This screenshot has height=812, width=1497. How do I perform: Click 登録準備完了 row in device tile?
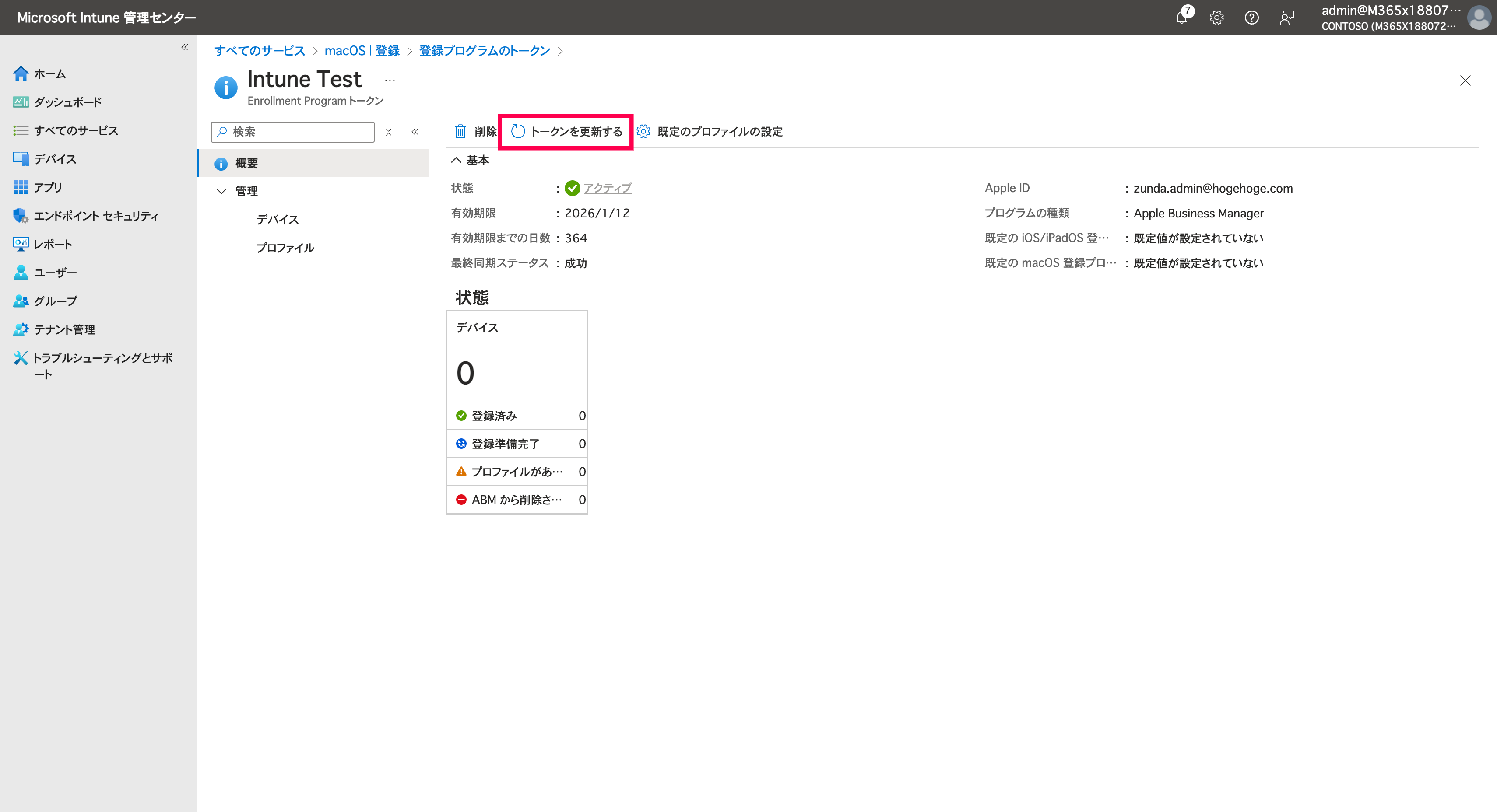click(517, 444)
